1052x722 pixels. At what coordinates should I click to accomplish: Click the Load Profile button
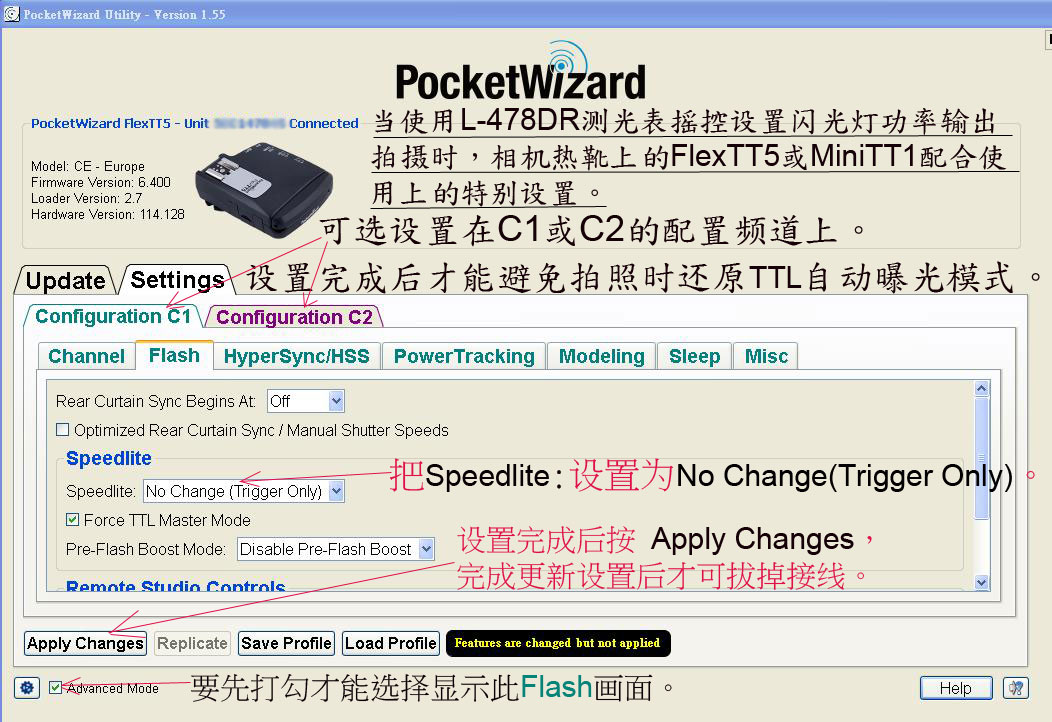coord(391,643)
